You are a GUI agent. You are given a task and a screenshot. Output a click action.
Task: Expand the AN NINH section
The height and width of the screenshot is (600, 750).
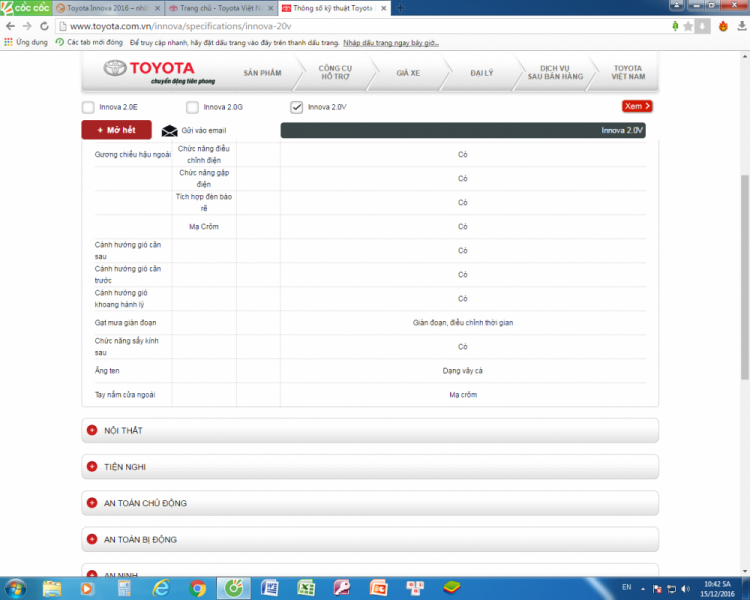pos(370,570)
